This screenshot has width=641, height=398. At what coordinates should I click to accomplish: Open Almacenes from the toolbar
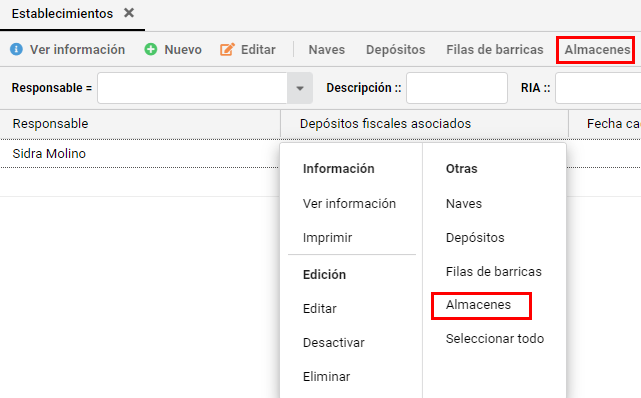point(597,49)
